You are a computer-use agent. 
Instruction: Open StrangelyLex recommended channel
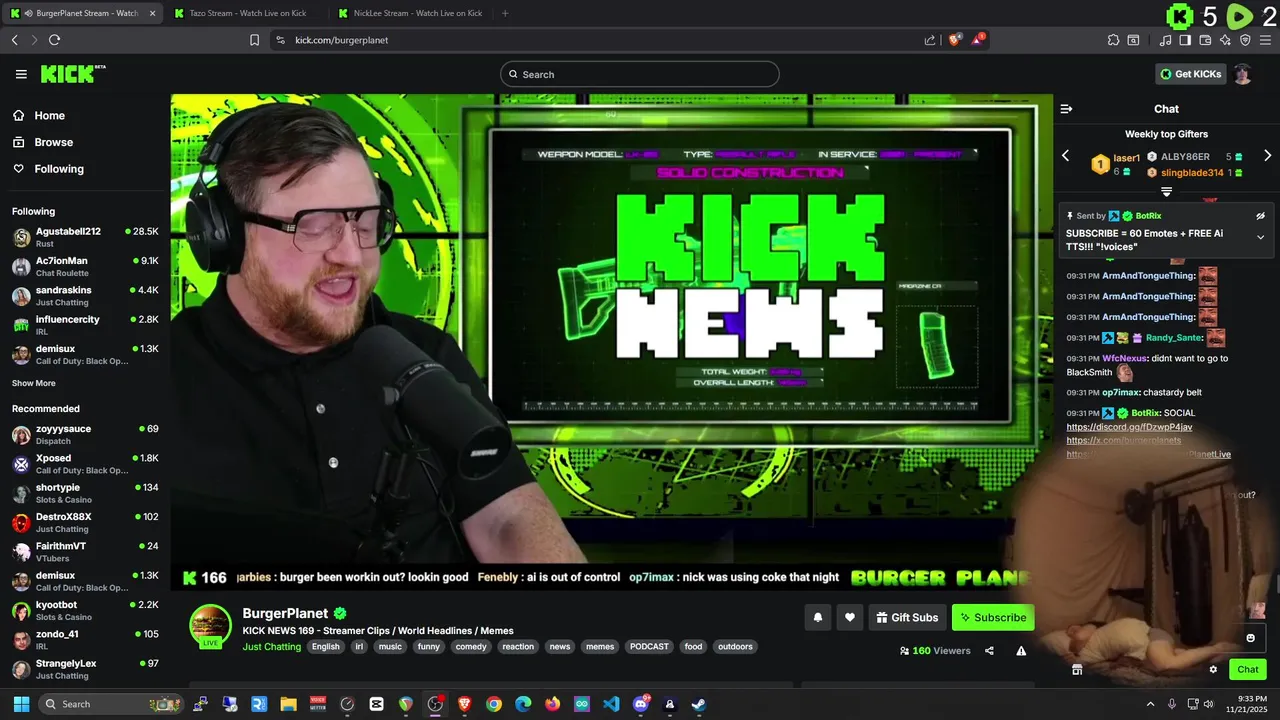pos(85,669)
